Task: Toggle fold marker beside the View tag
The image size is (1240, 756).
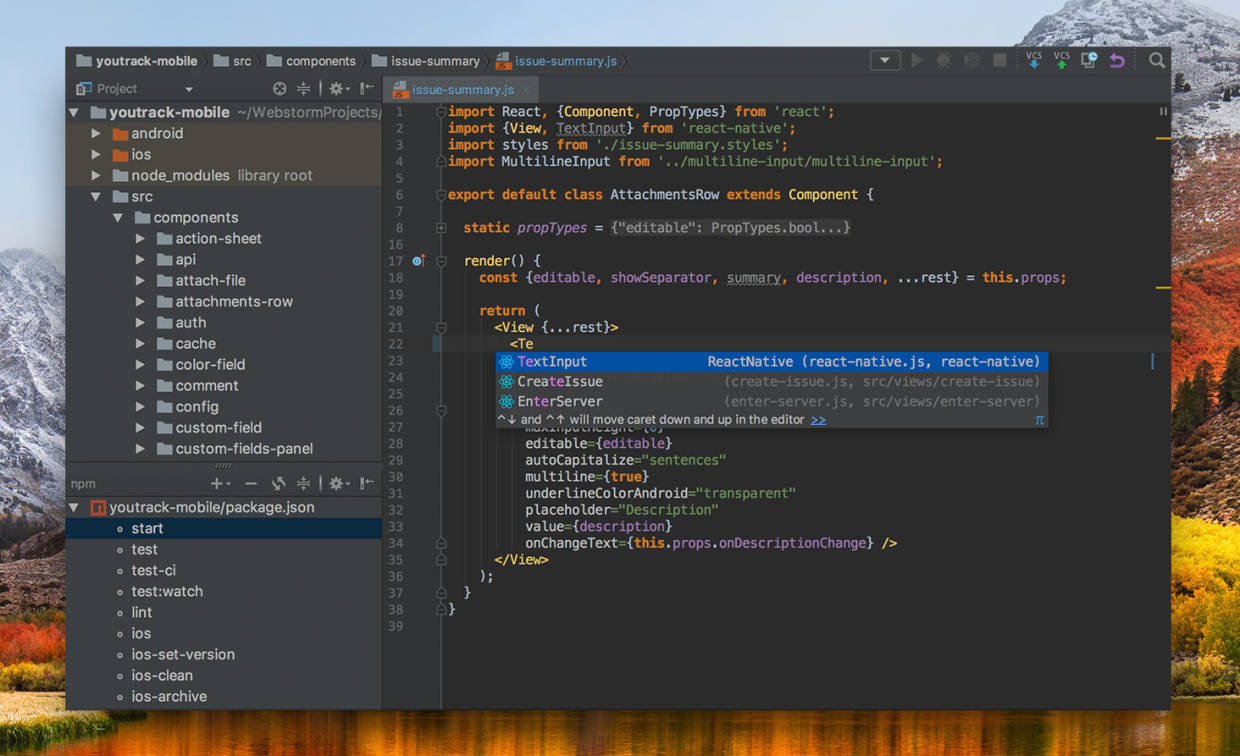Action: (x=441, y=327)
